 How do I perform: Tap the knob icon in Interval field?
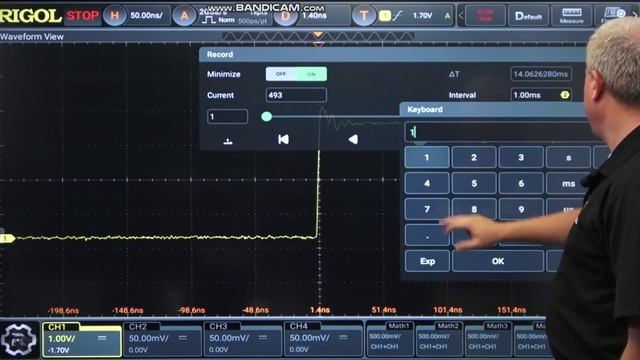click(x=565, y=95)
